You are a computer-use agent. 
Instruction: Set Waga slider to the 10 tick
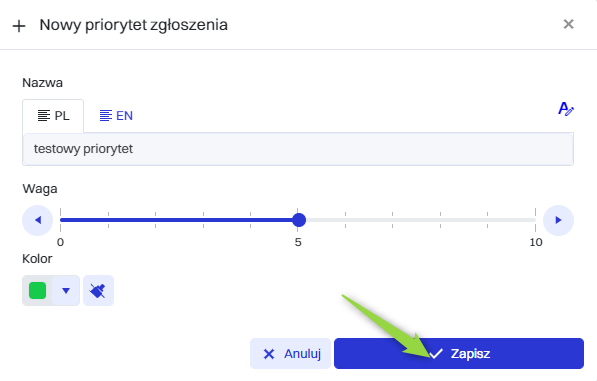point(535,220)
